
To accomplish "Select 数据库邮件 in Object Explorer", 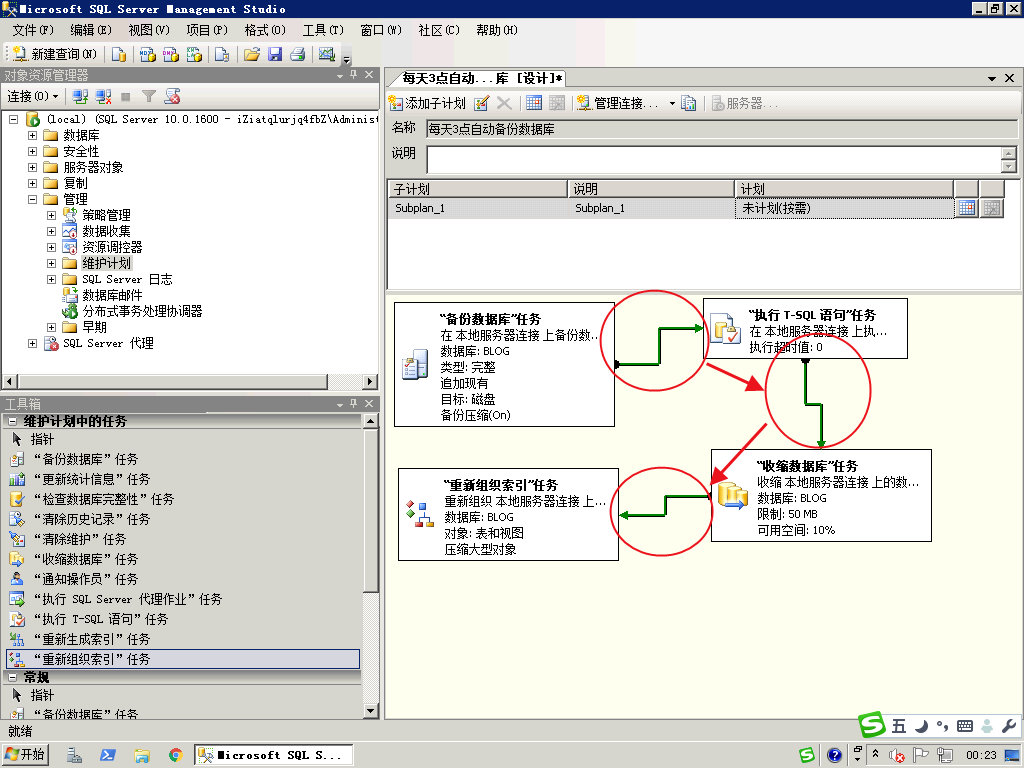I will [112, 295].
